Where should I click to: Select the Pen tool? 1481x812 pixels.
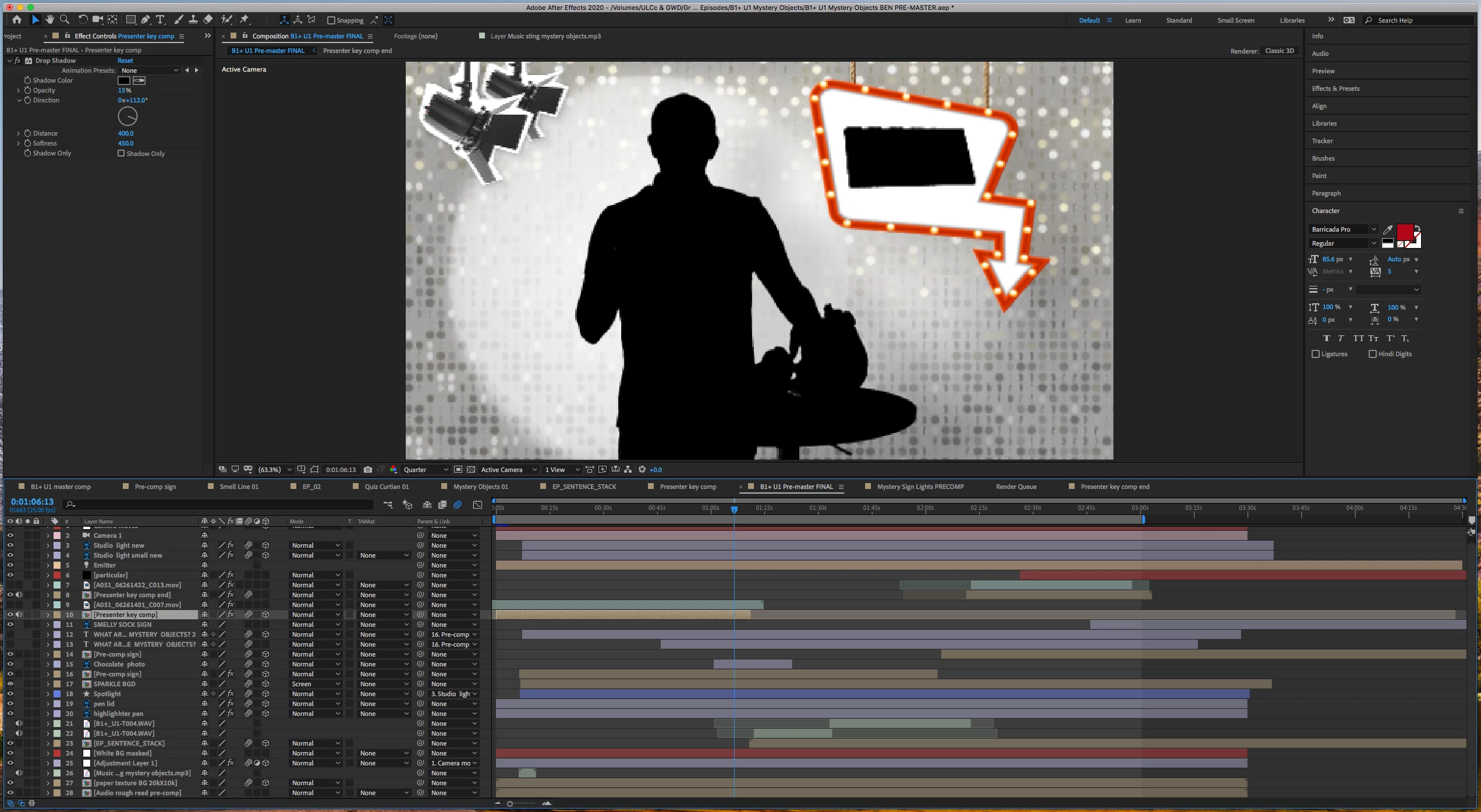pos(146,20)
